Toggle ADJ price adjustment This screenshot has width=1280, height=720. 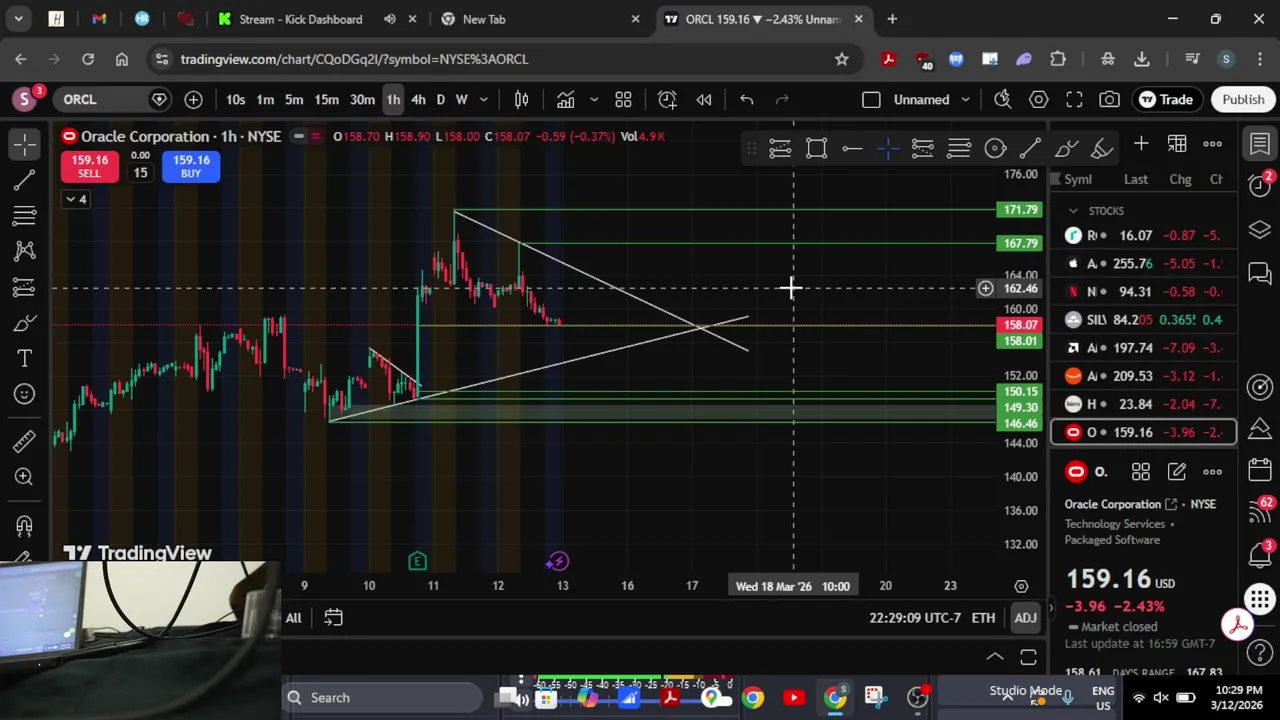[1025, 618]
